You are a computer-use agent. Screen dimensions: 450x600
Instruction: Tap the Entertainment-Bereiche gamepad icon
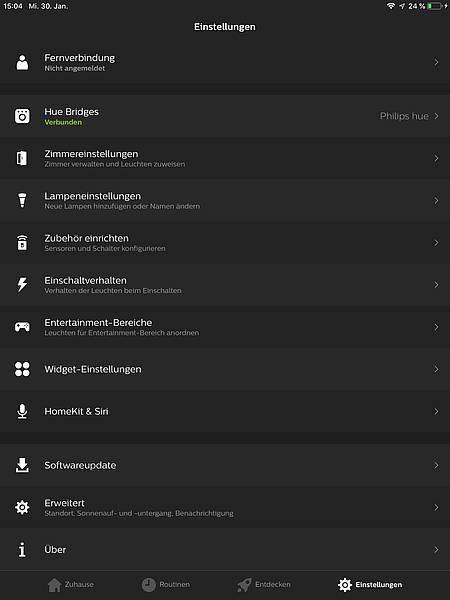[22, 327]
